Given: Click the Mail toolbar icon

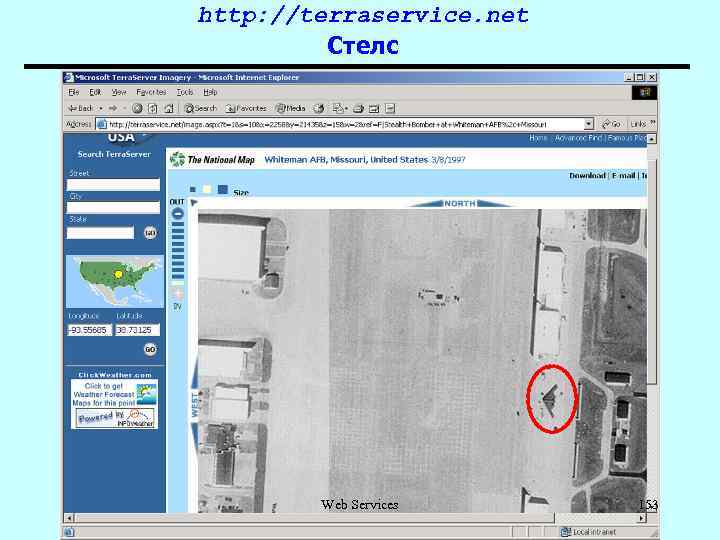Looking at the screenshot, I should (338, 108).
